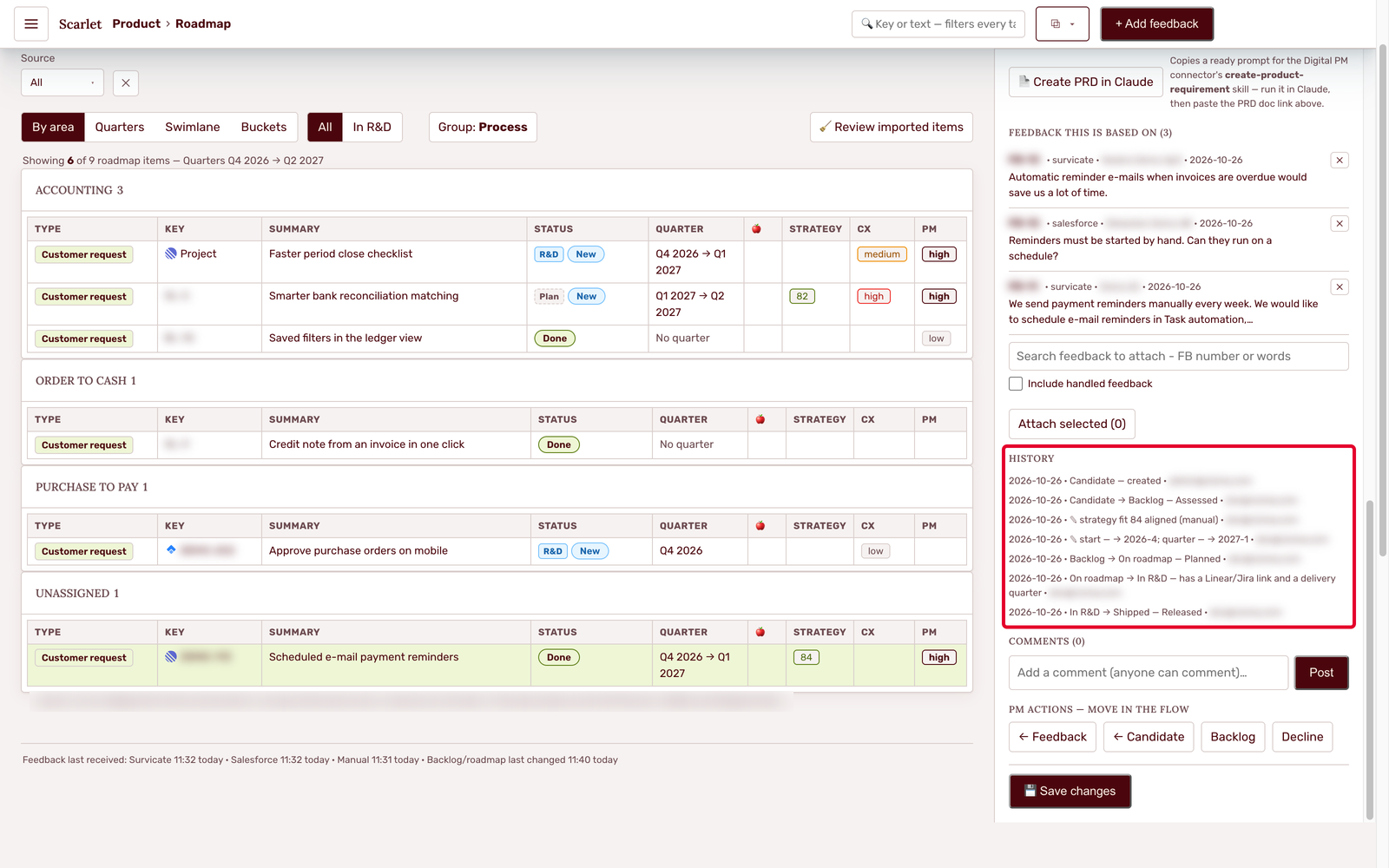Filter roadmap to In R&D items

pos(372,127)
